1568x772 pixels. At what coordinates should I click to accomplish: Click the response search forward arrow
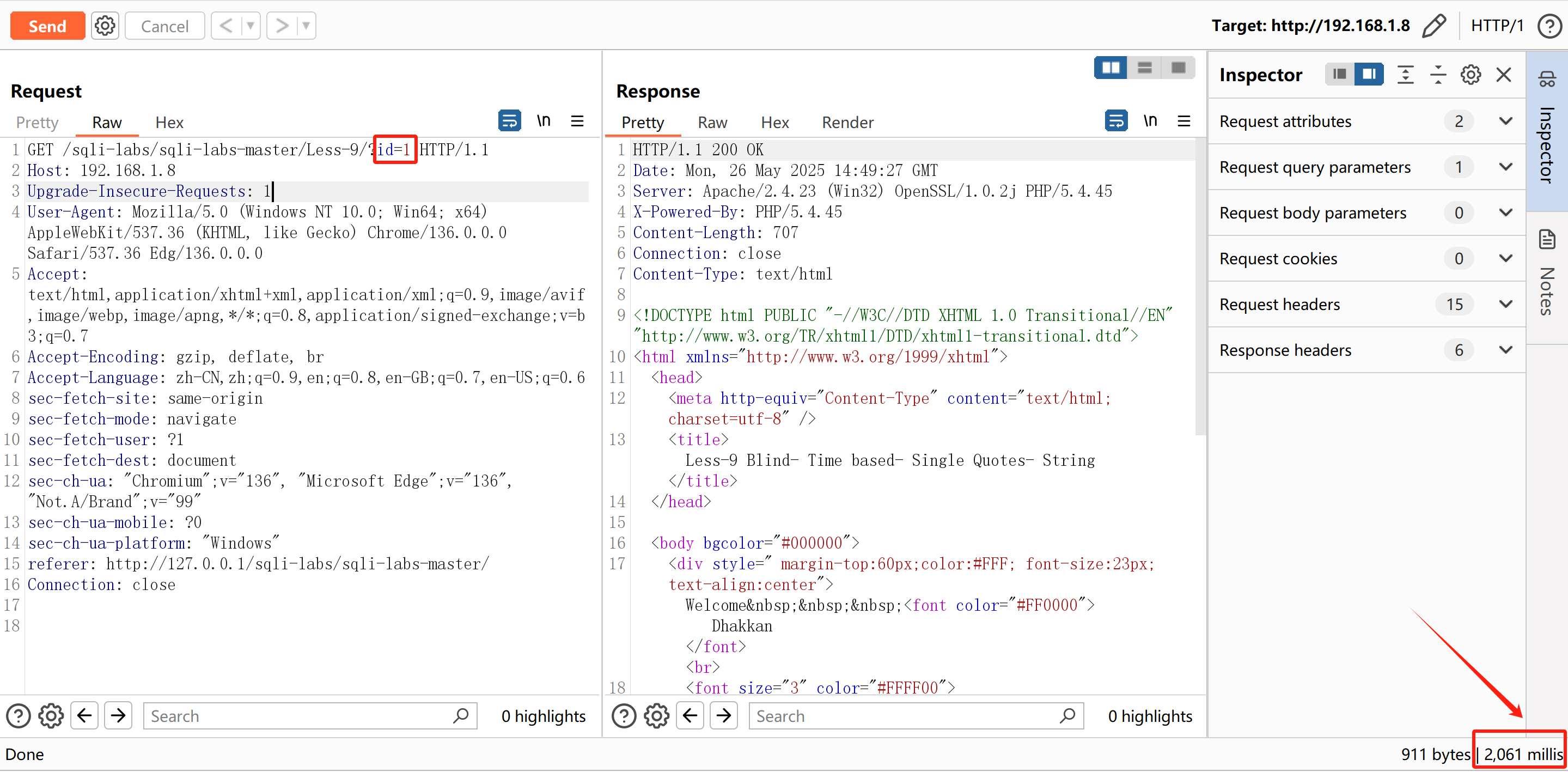(724, 715)
